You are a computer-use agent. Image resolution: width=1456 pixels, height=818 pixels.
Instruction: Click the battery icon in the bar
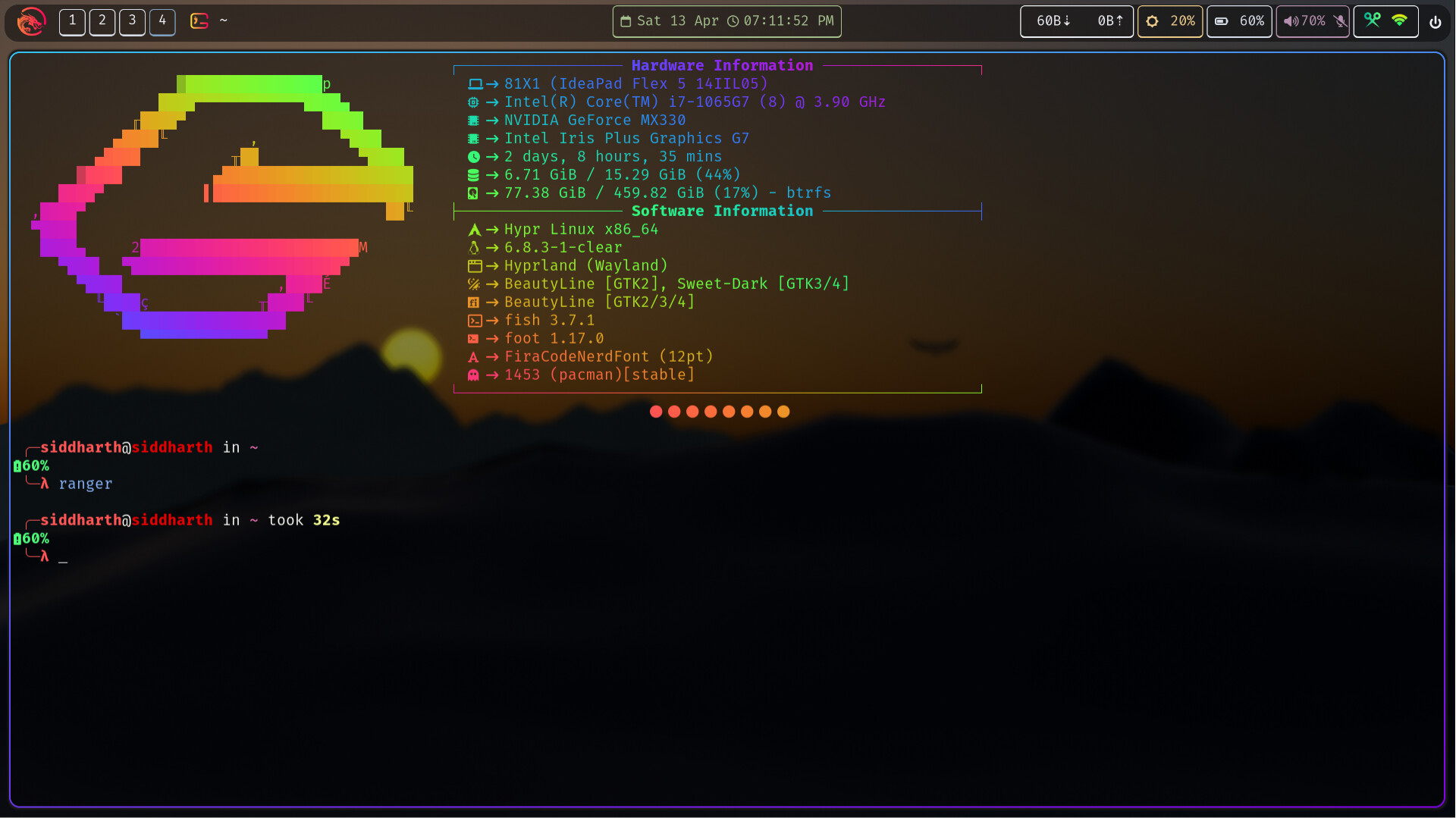tap(1221, 21)
